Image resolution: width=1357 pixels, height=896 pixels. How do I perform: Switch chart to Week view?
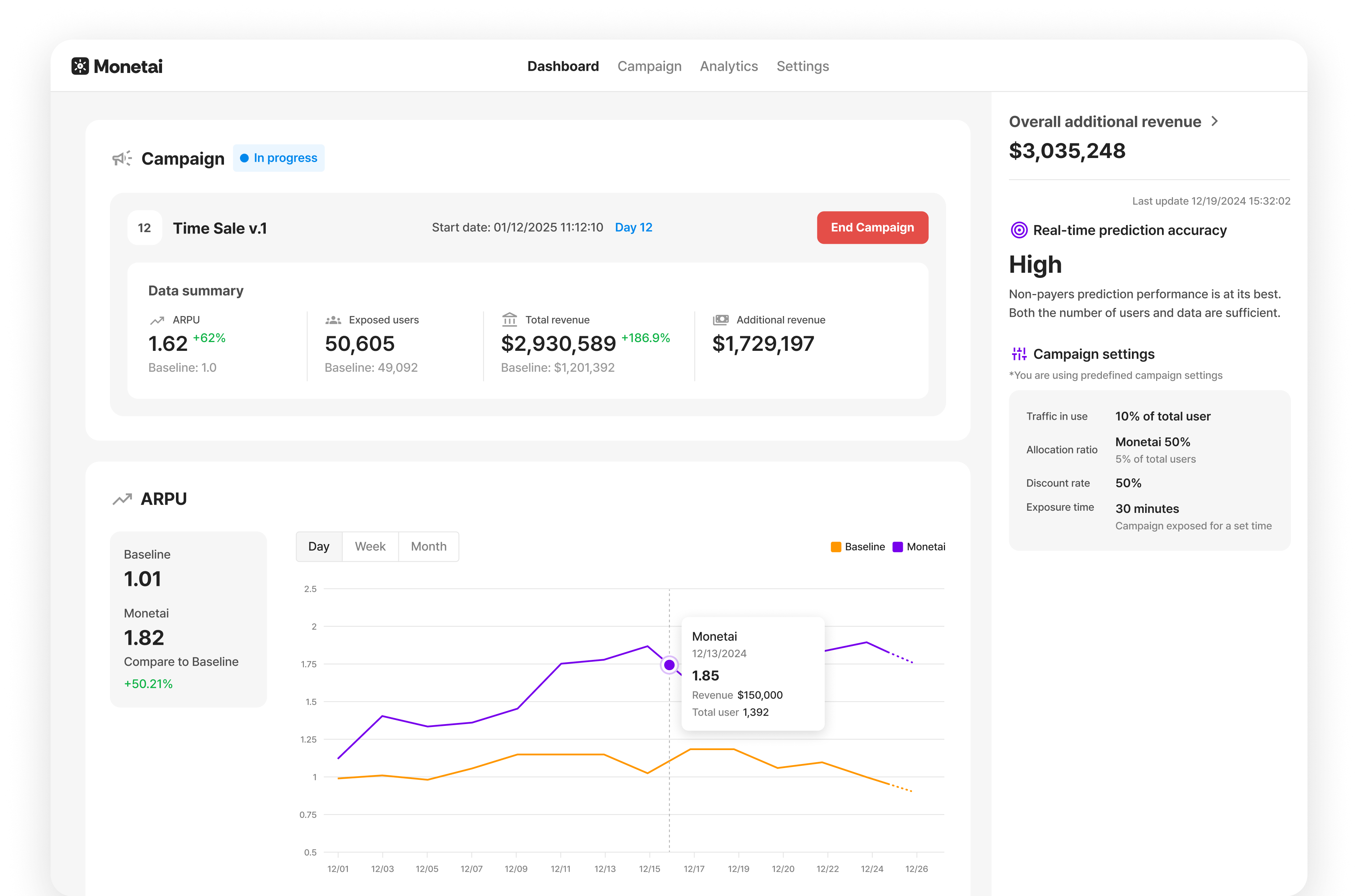coord(370,546)
